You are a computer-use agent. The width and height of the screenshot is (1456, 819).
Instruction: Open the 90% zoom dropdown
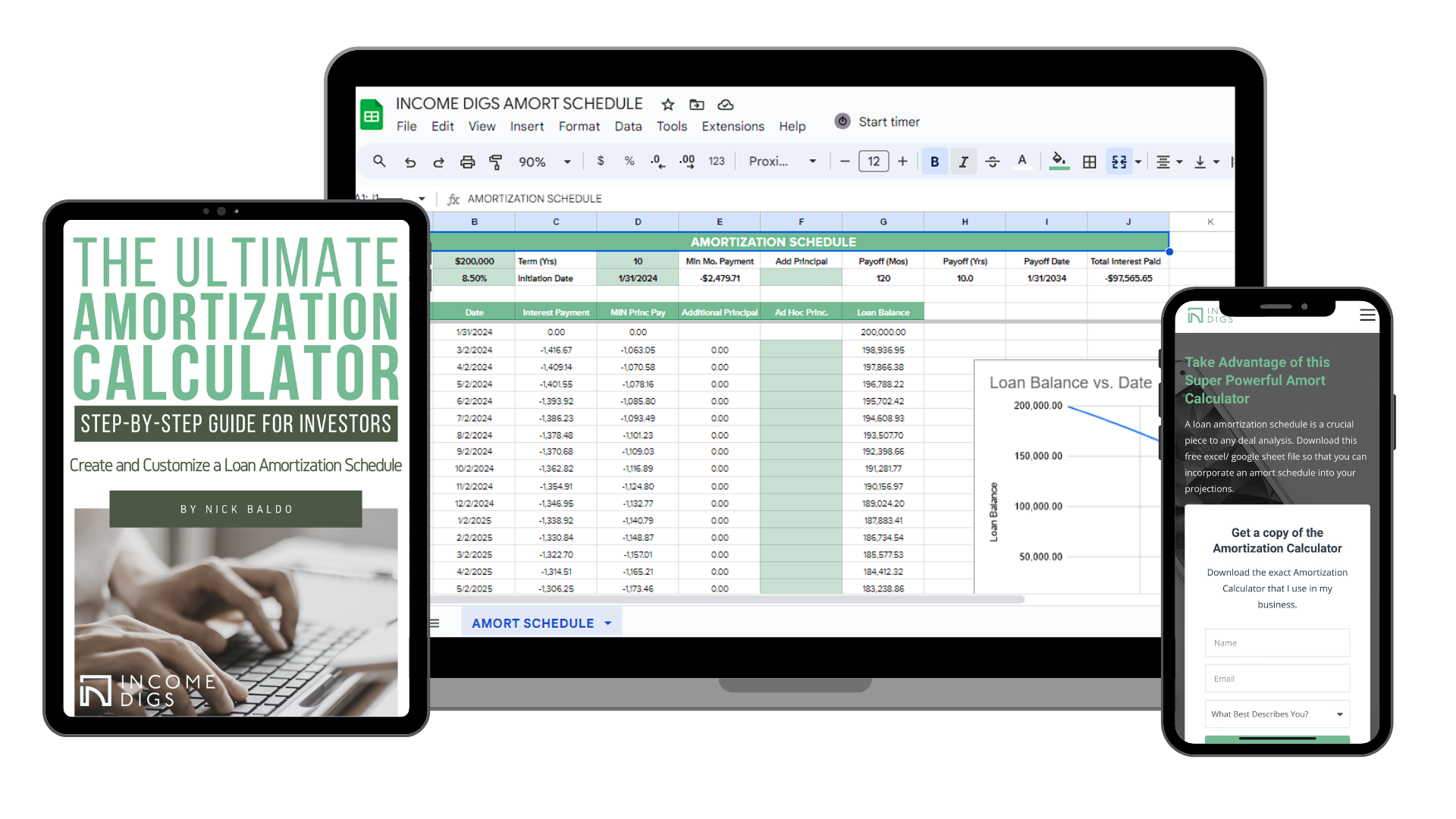[544, 162]
